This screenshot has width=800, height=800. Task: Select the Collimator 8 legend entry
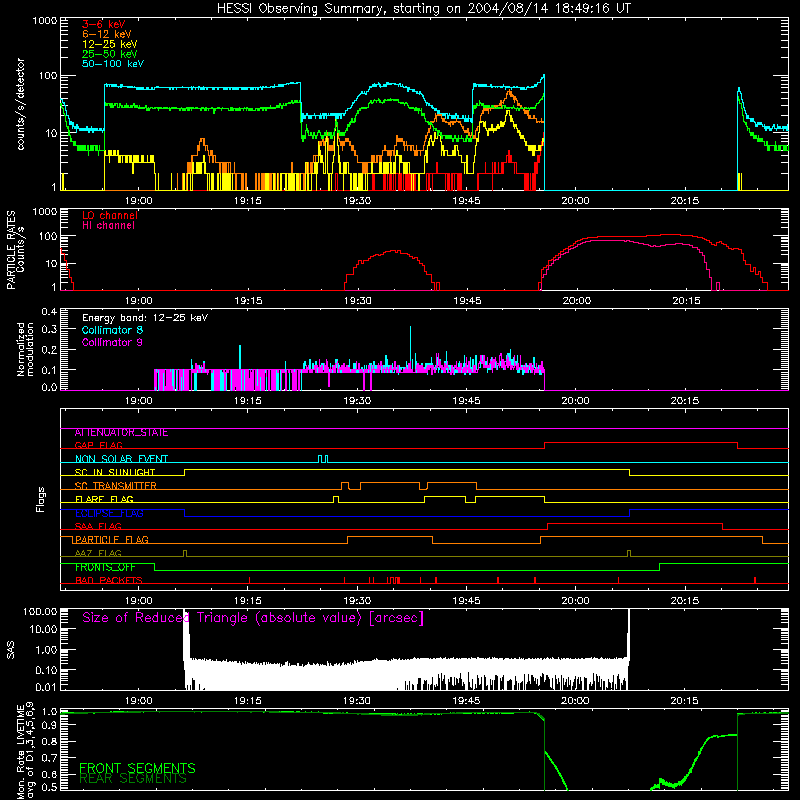pos(112,330)
